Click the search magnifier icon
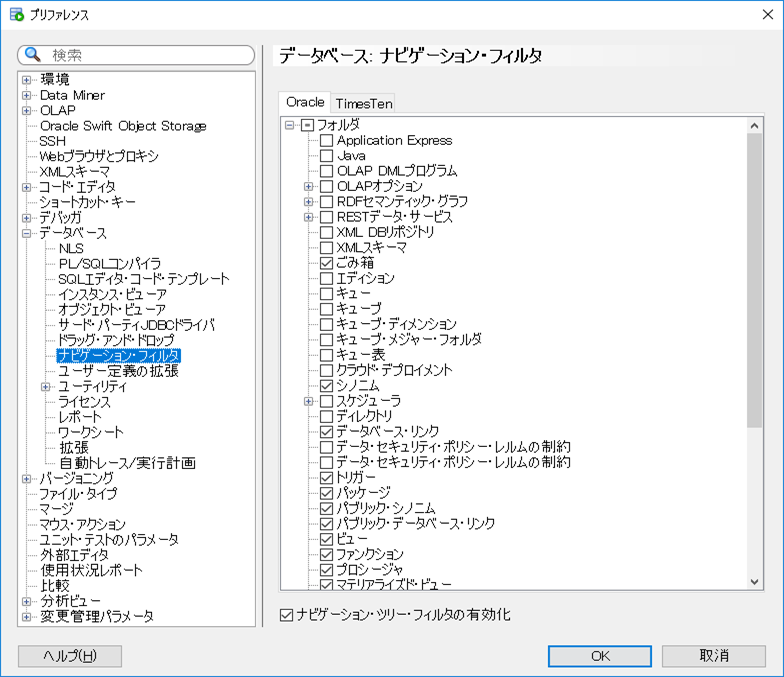 point(32,54)
